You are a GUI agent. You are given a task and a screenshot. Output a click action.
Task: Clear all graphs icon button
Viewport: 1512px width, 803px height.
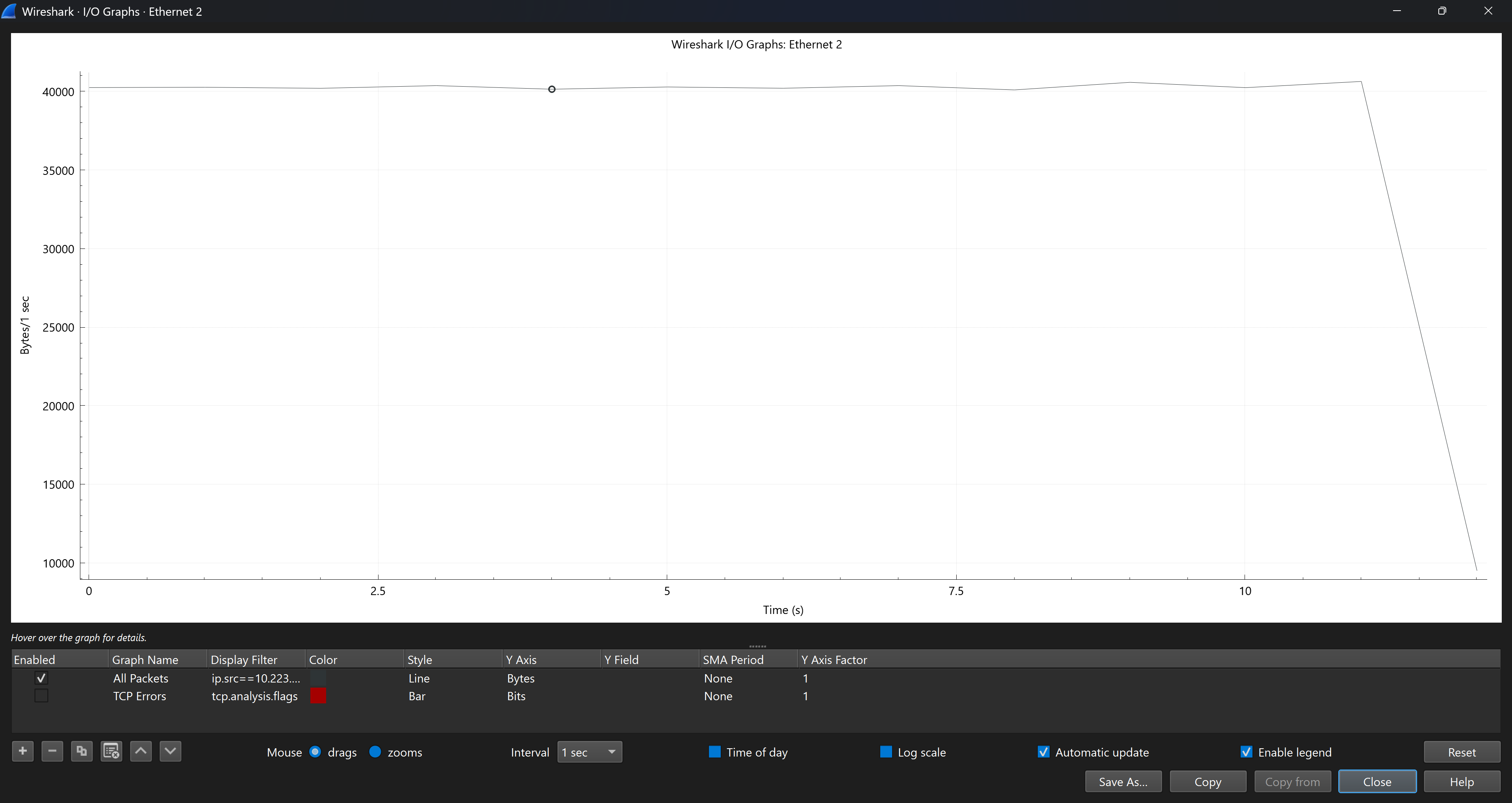pyautogui.click(x=111, y=751)
